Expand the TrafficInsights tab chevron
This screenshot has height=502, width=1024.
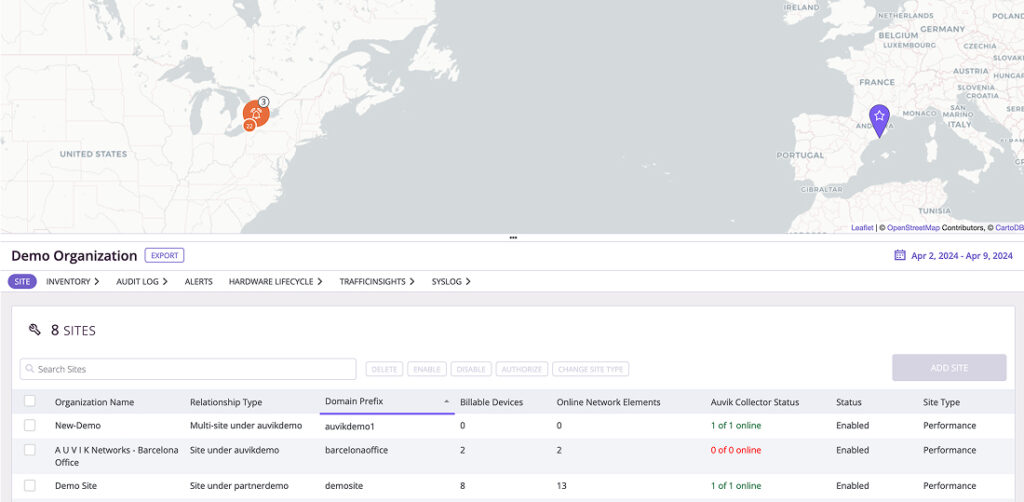coord(412,281)
